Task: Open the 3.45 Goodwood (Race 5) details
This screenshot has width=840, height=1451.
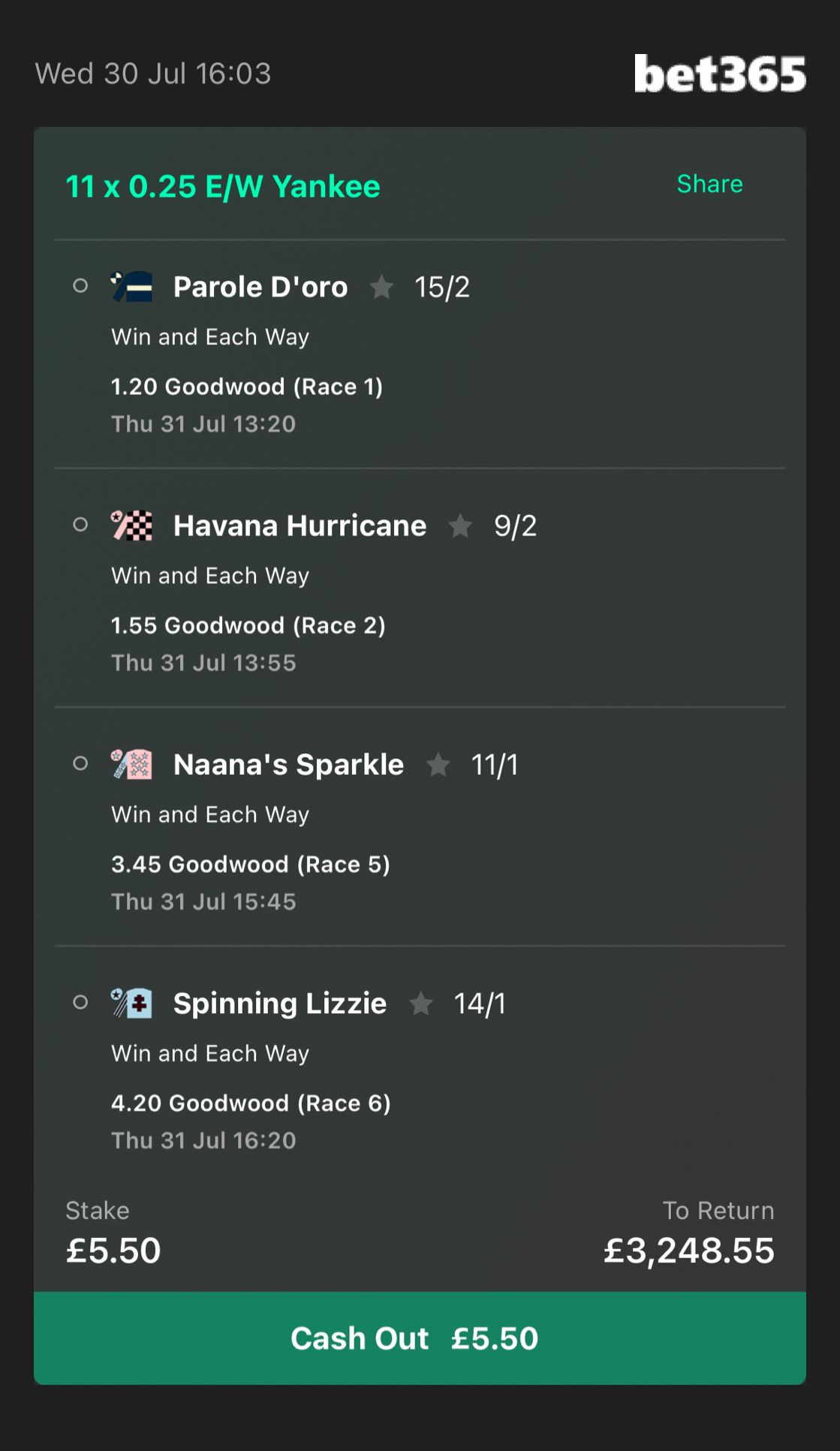Action: (251, 864)
